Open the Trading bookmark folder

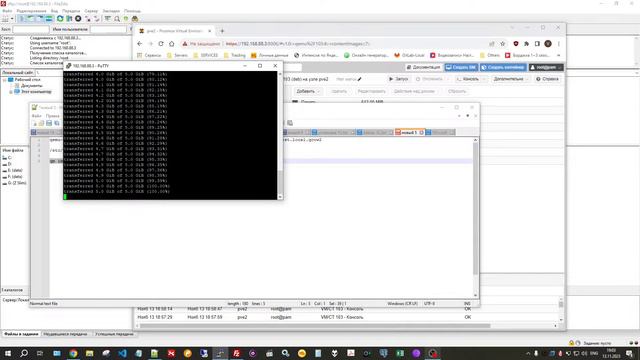tap(235, 55)
